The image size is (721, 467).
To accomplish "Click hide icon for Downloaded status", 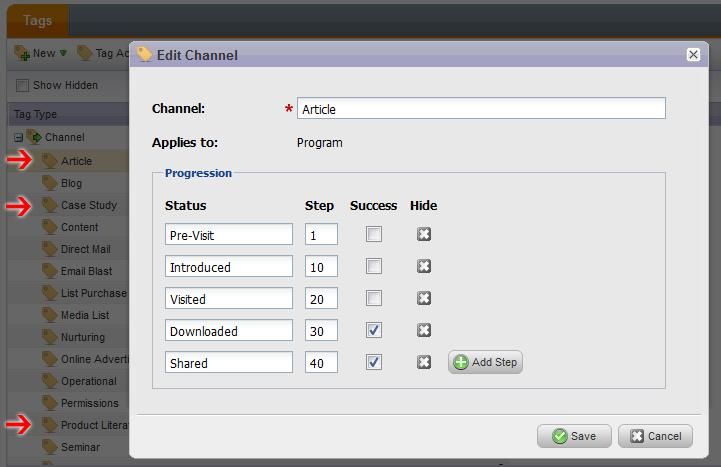I will pos(424,330).
